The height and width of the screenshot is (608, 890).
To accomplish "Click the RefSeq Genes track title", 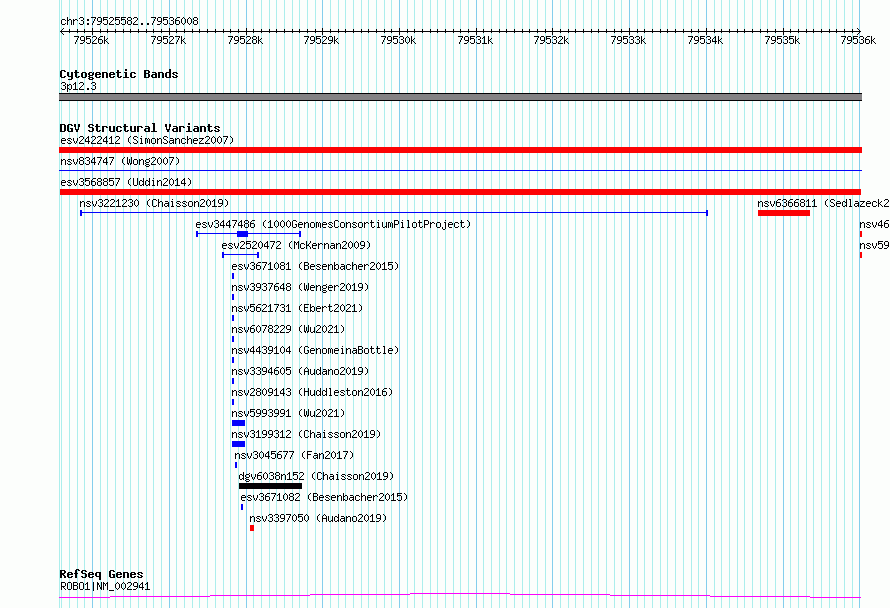I will click(x=101, y=574).
